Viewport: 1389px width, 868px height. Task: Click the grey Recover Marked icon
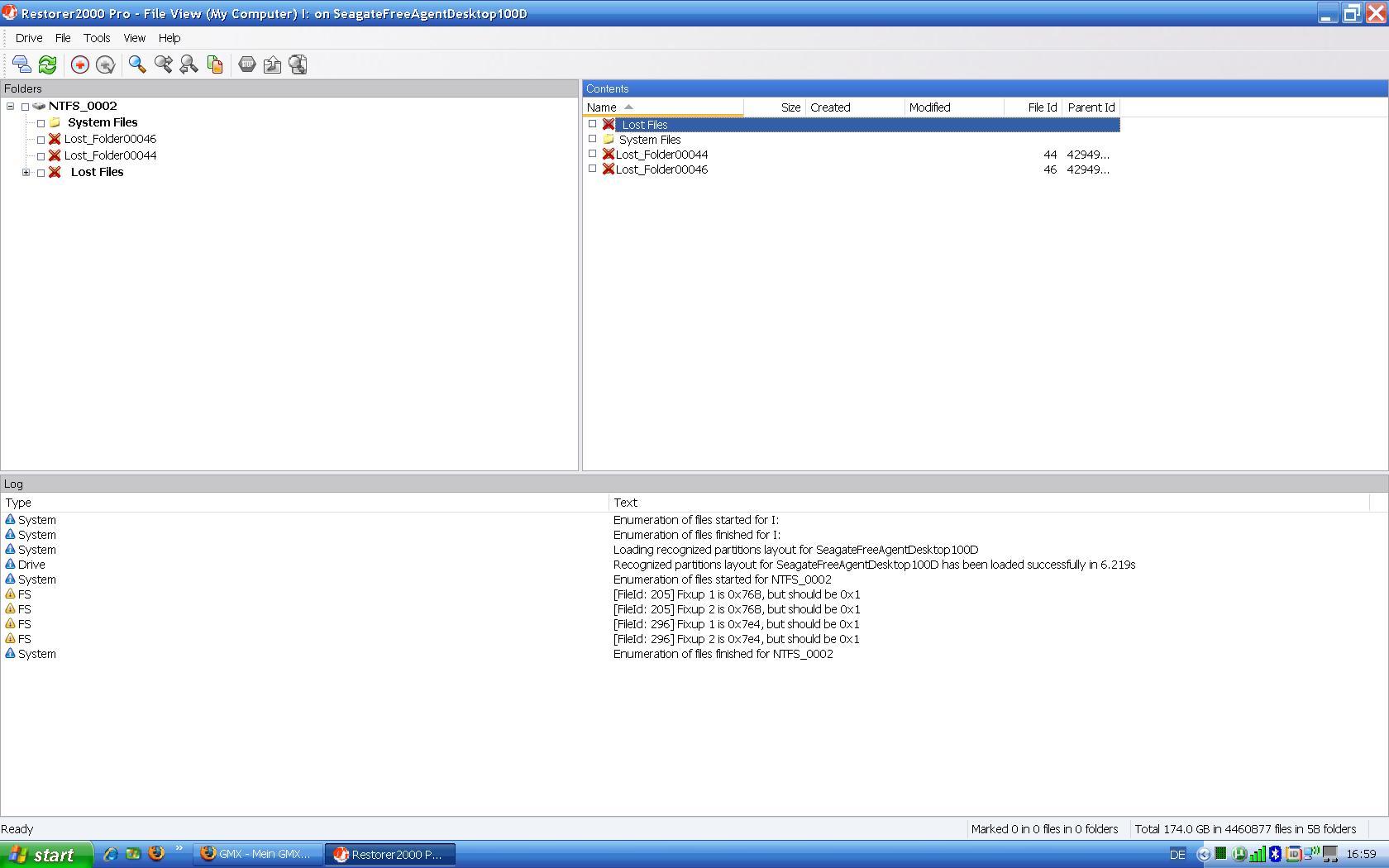coord(105,64)
